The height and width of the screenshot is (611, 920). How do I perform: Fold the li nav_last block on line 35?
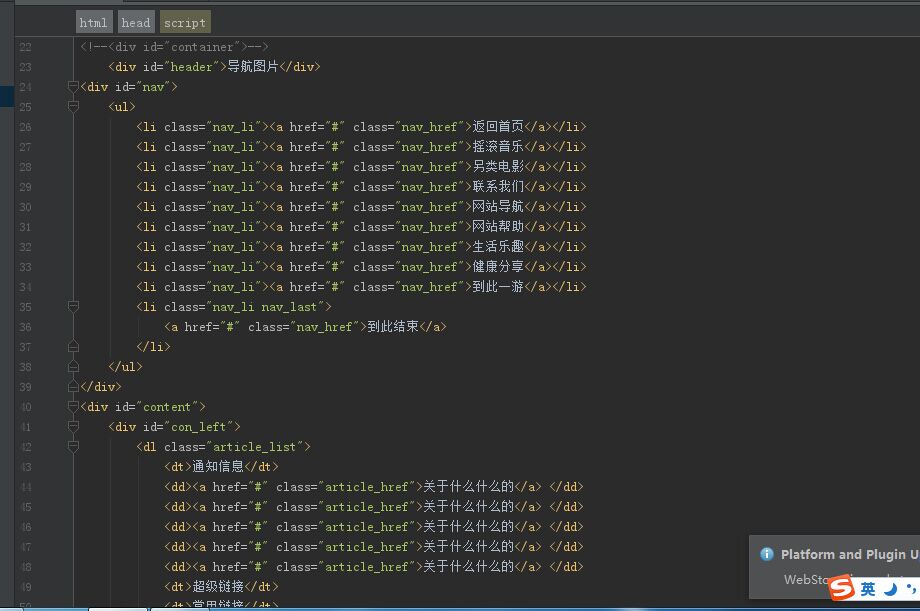click(73, 307)
